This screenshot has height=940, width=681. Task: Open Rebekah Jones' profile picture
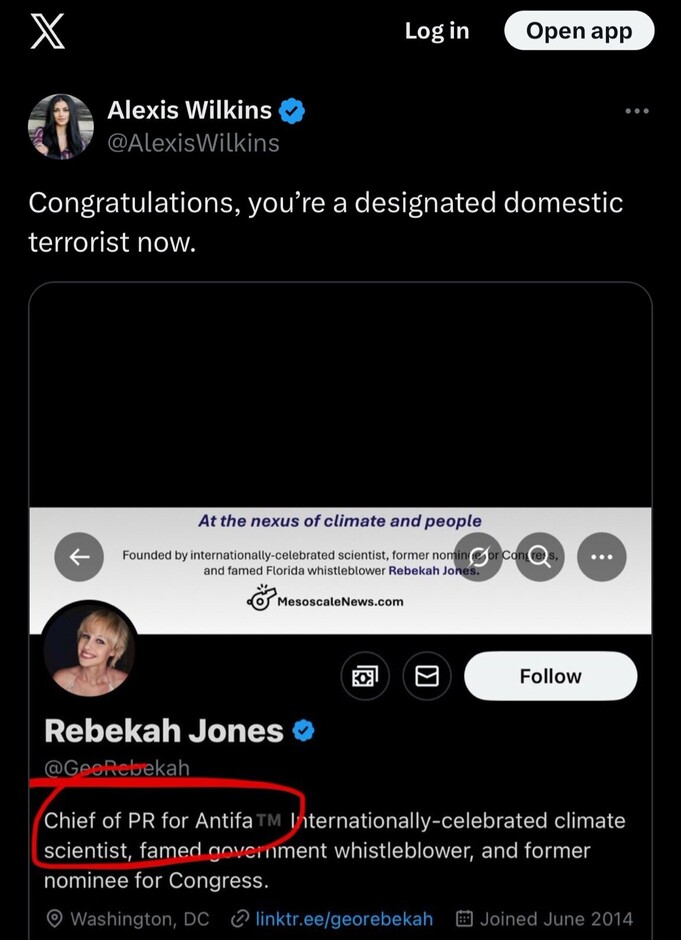pyautogui.click(x=89, y=648)
